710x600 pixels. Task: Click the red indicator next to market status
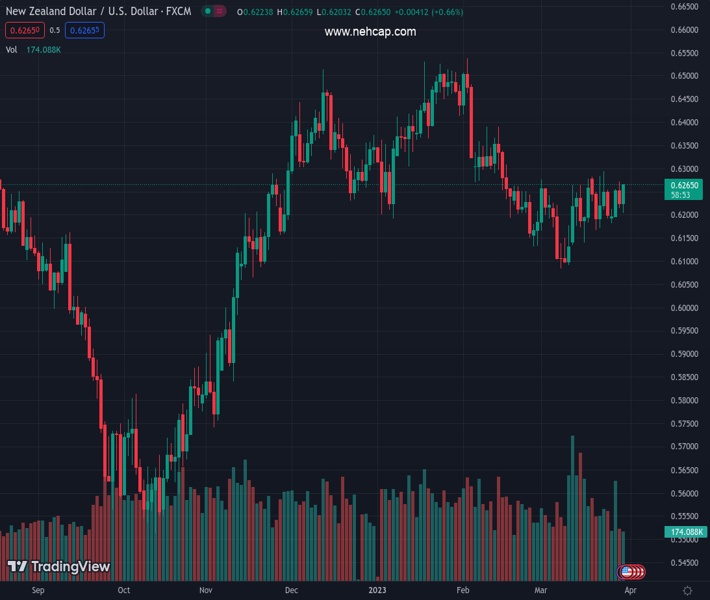[219, 11]
